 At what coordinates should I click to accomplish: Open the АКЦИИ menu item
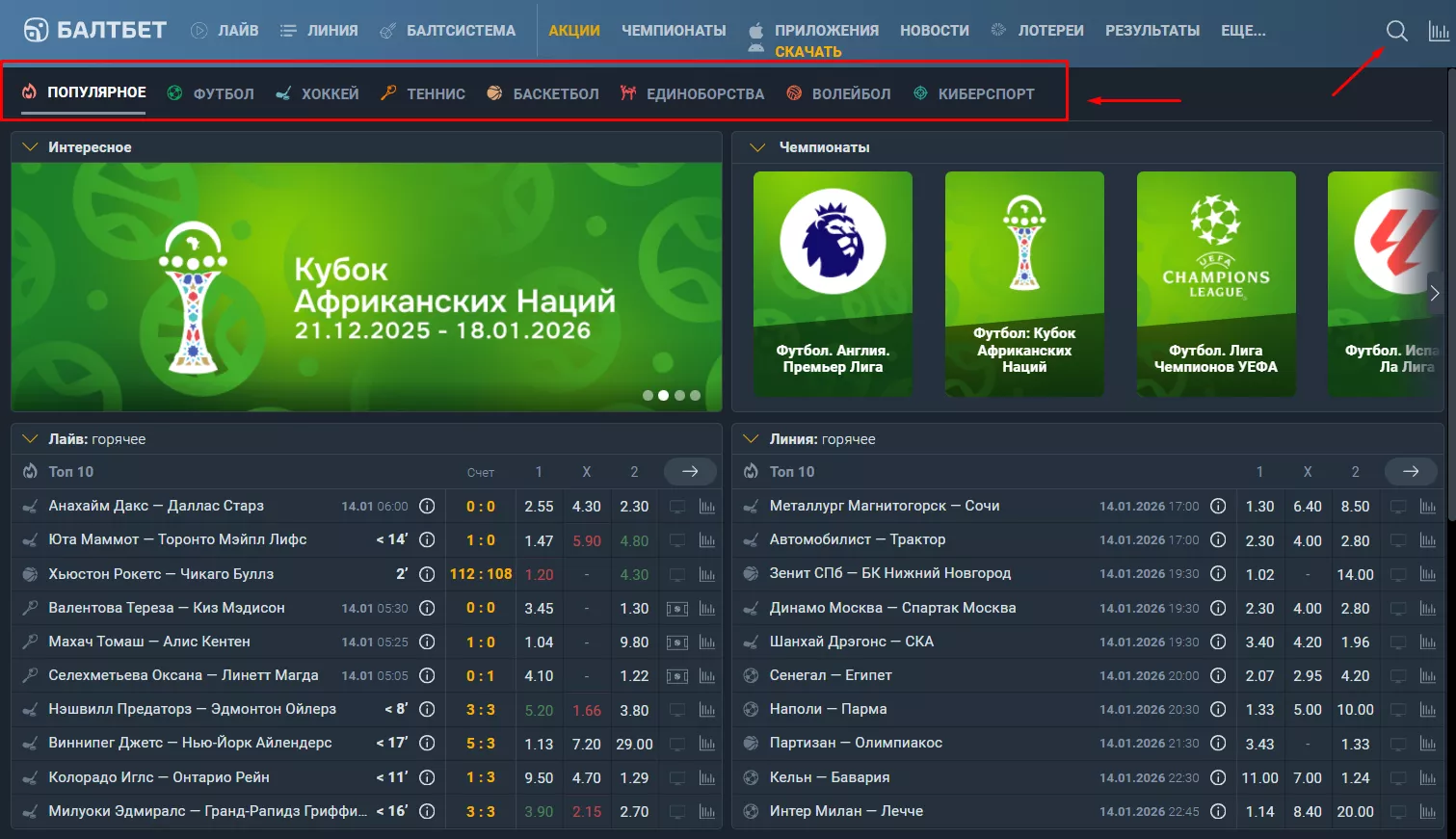click(x=573, y=31)
